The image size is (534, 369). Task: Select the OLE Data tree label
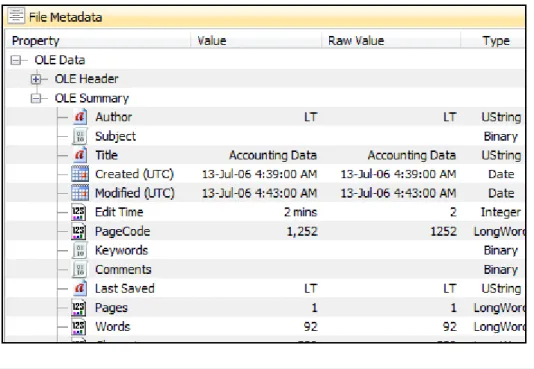tap(60, 60)
